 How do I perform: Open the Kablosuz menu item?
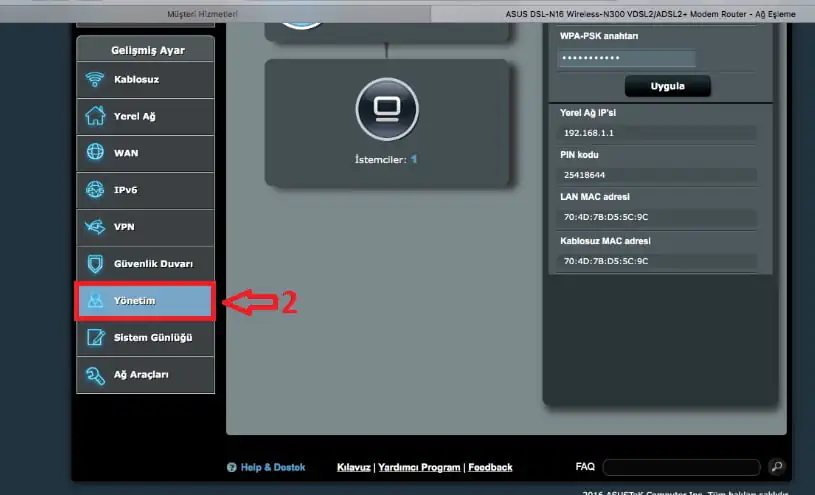pyautogui.click(x=146, y=80)
